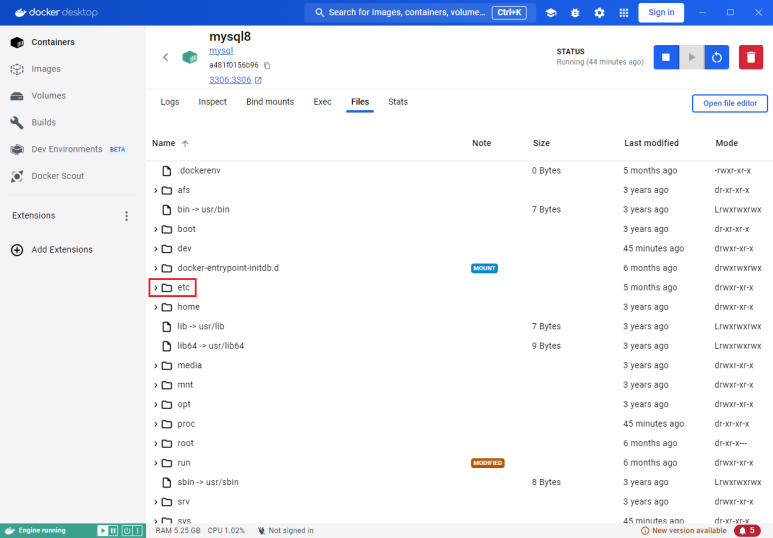Expand the root folder
The height and width of the screenshot is (538, 773).
click(x=156, y=444)
